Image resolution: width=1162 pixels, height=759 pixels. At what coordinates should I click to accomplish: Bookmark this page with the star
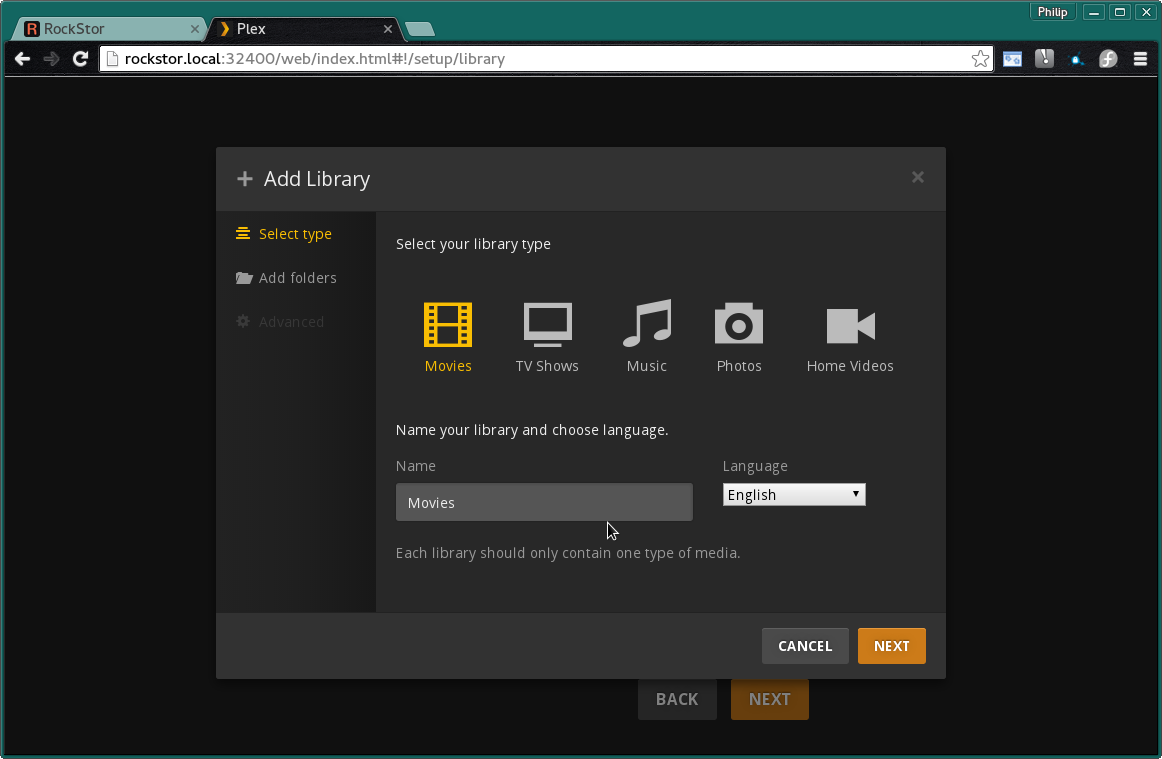[x=980, y=59]
